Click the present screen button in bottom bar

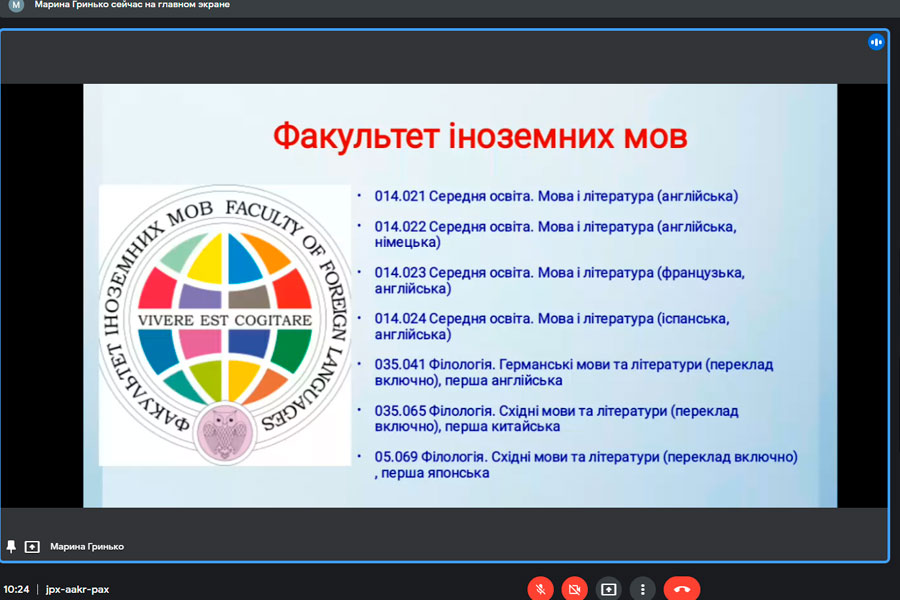608,589
